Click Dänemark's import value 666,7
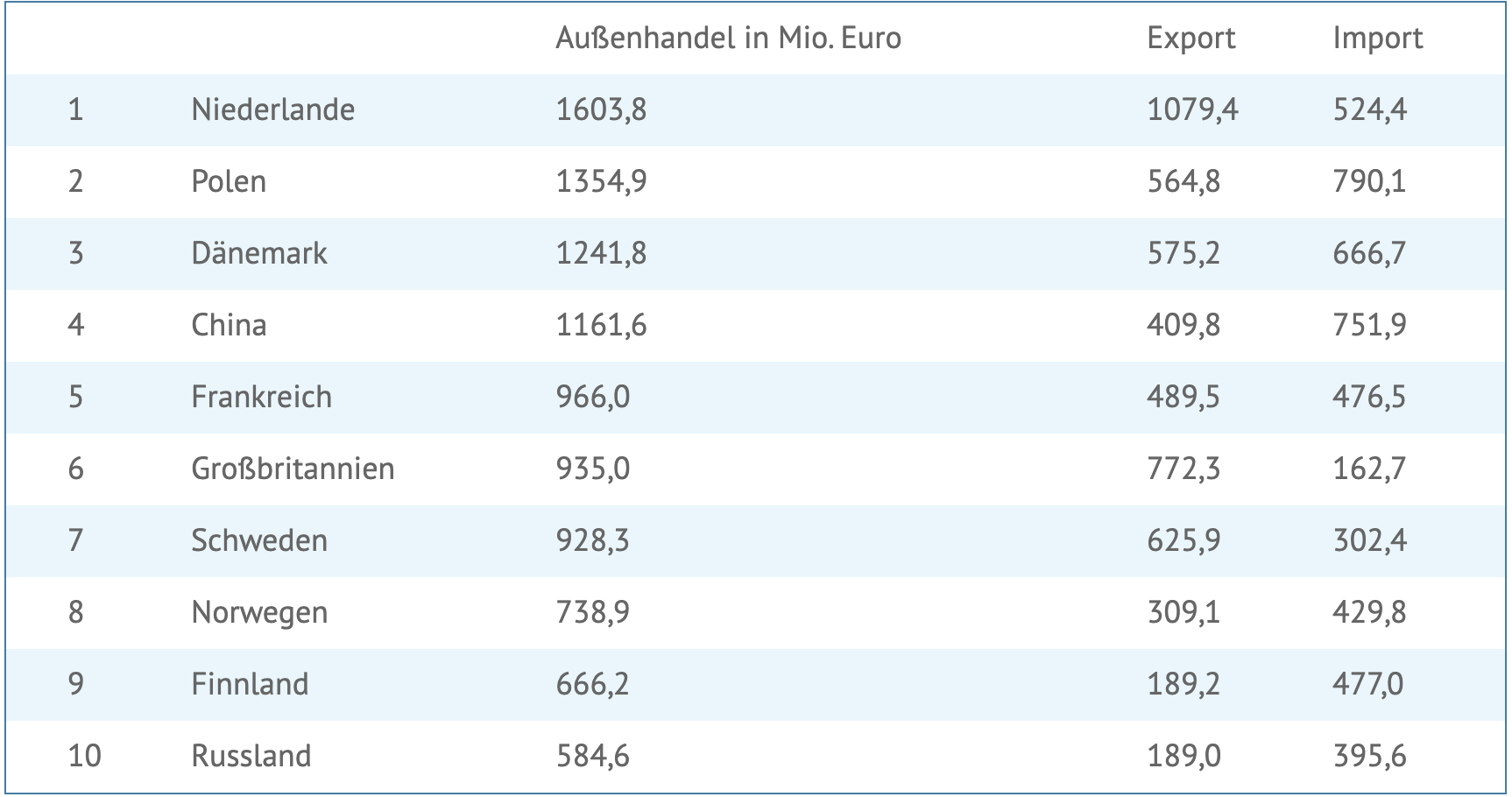This screenshot has width=1512, height=797. tap(1369, 254)
